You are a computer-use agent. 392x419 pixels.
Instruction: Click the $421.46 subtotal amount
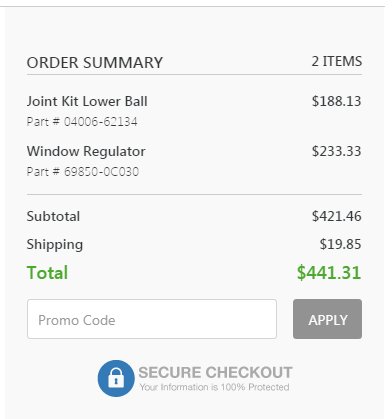336,216
